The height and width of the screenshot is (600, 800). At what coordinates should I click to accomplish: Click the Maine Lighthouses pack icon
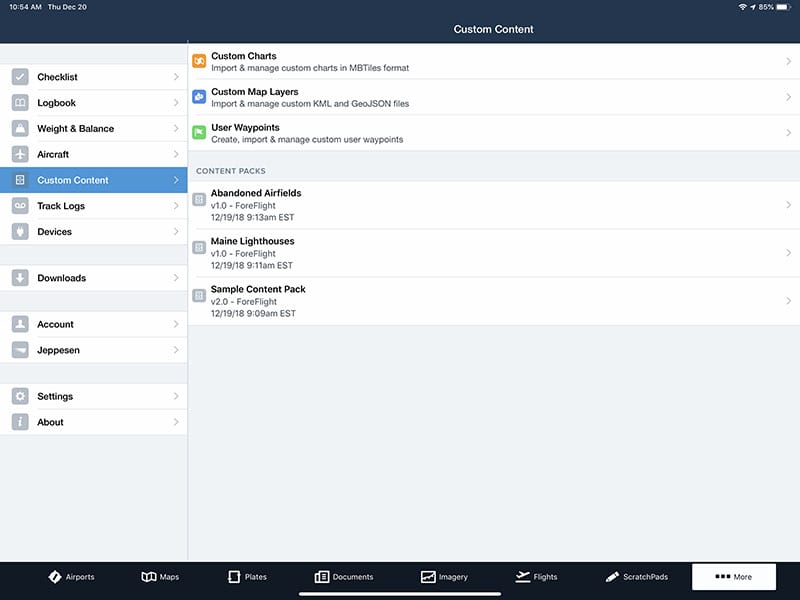pyautogui.click(x=199, y=247)
